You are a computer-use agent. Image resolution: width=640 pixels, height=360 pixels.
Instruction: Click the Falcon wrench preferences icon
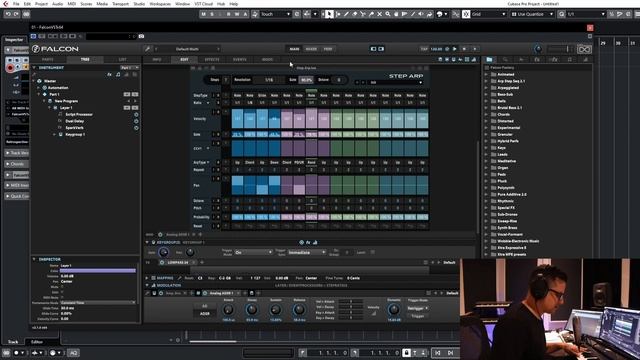pyautogui.click(x=148, y=49)
